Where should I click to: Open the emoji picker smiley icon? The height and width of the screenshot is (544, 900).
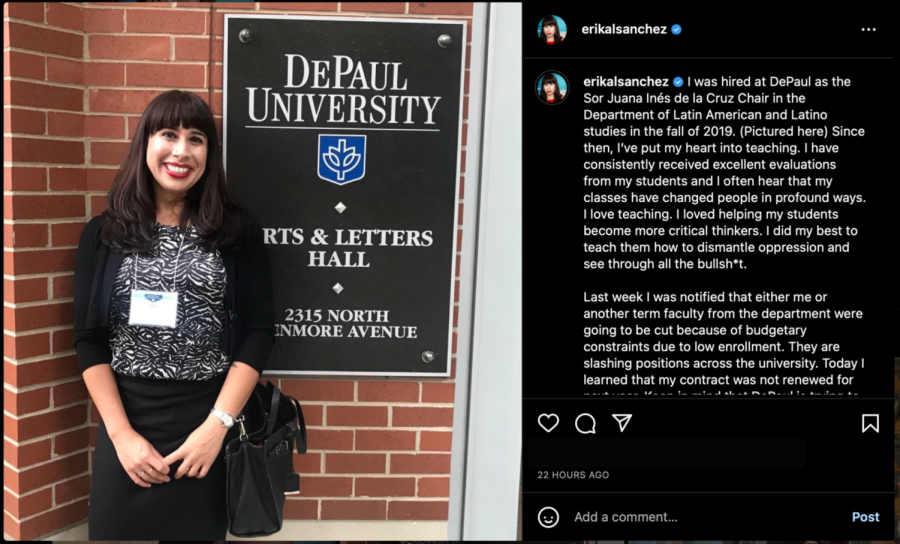(x=548, y=517)
